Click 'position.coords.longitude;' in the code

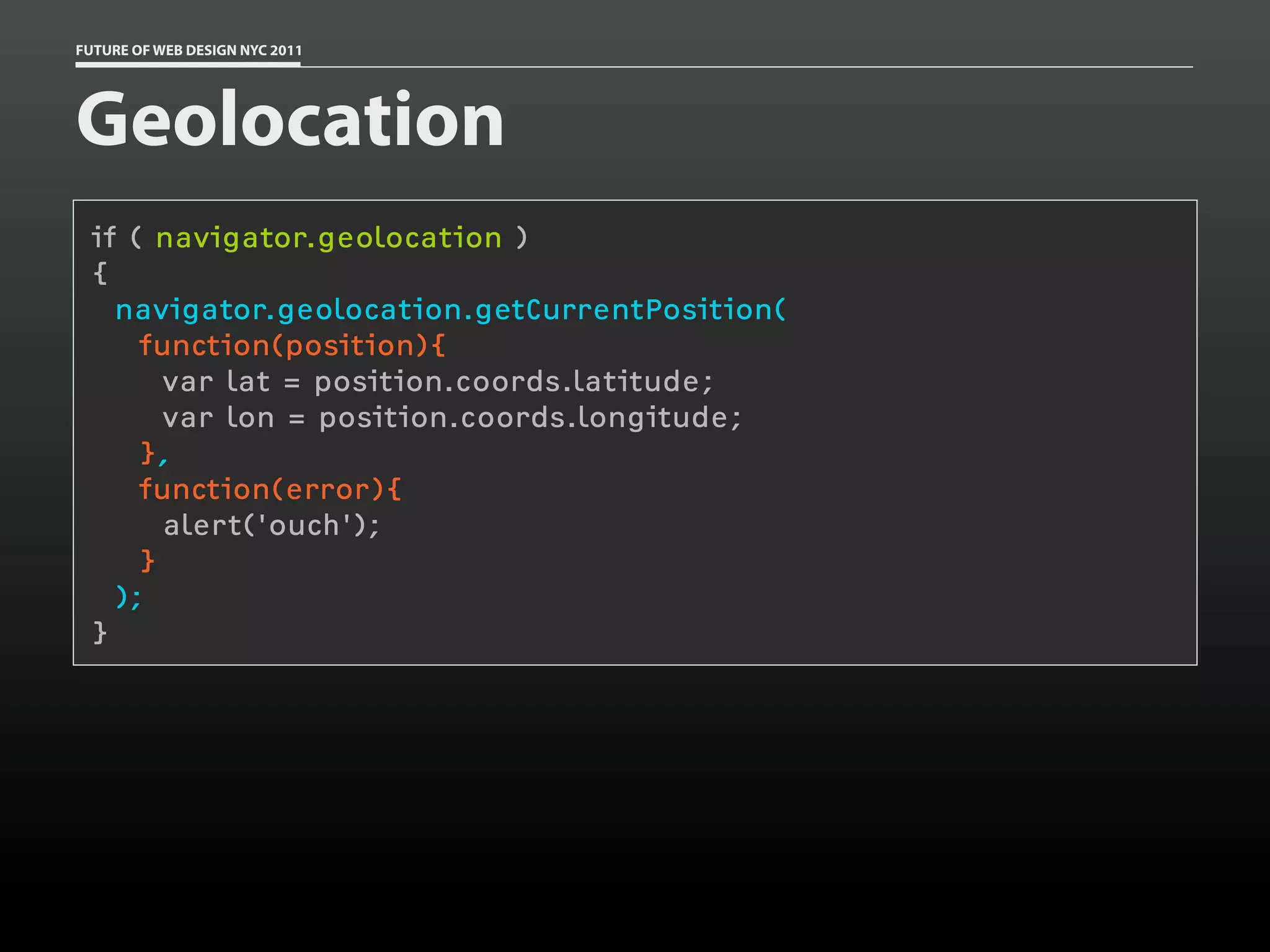pyautogui.click(x=530, y=418)
